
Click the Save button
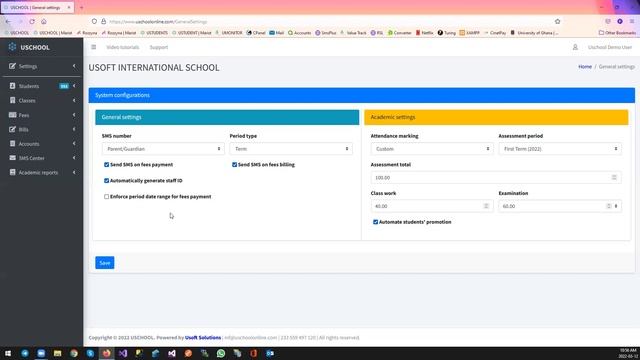click(x=105, y=263)
